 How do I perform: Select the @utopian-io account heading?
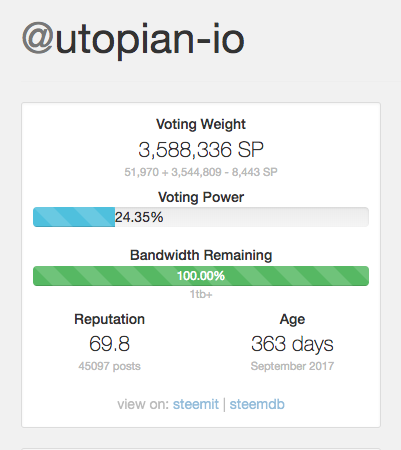click(x=133, y=41)
